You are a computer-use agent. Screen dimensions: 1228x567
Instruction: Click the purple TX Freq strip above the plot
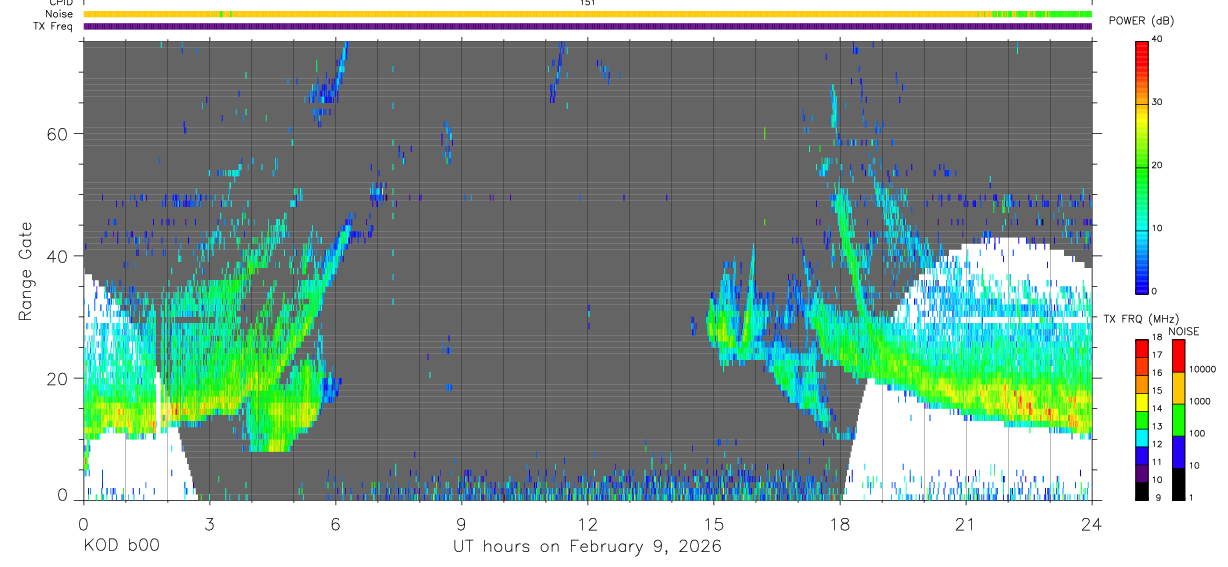(x=587, y=26)
